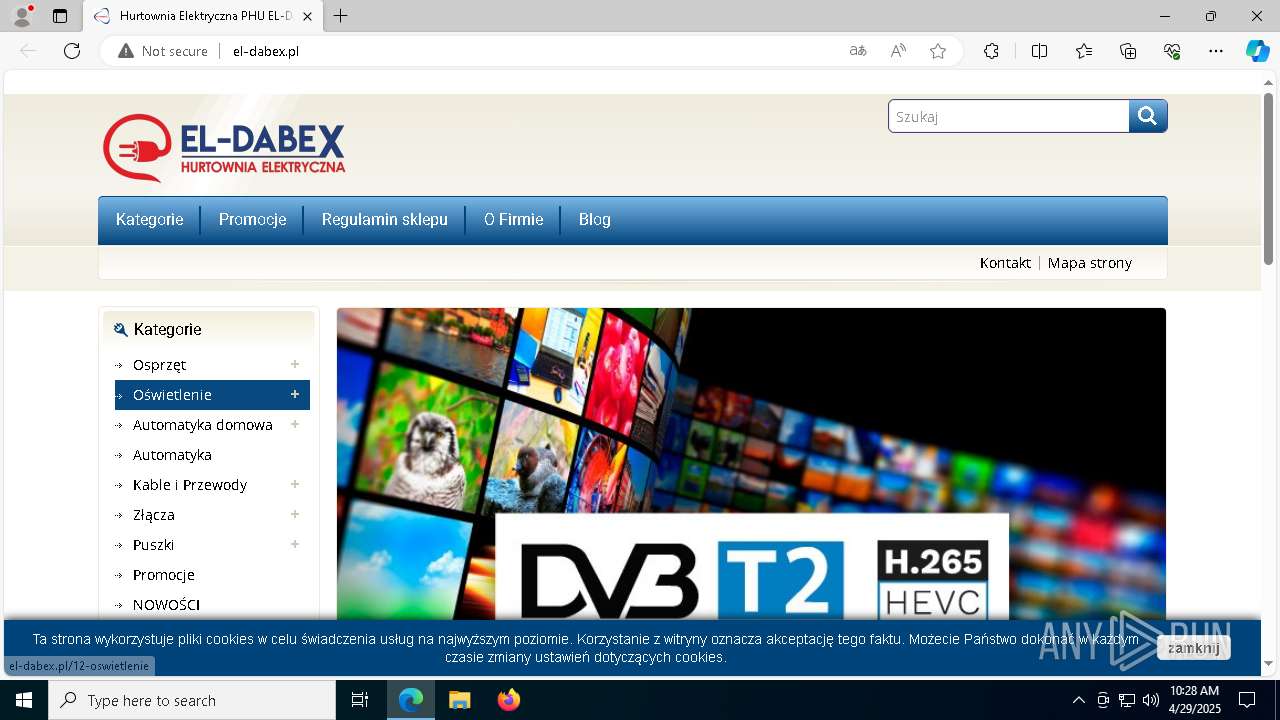Open Automatyka domowa category link
Viewport: 1280px width, 720px height.
tap(202, 425)
